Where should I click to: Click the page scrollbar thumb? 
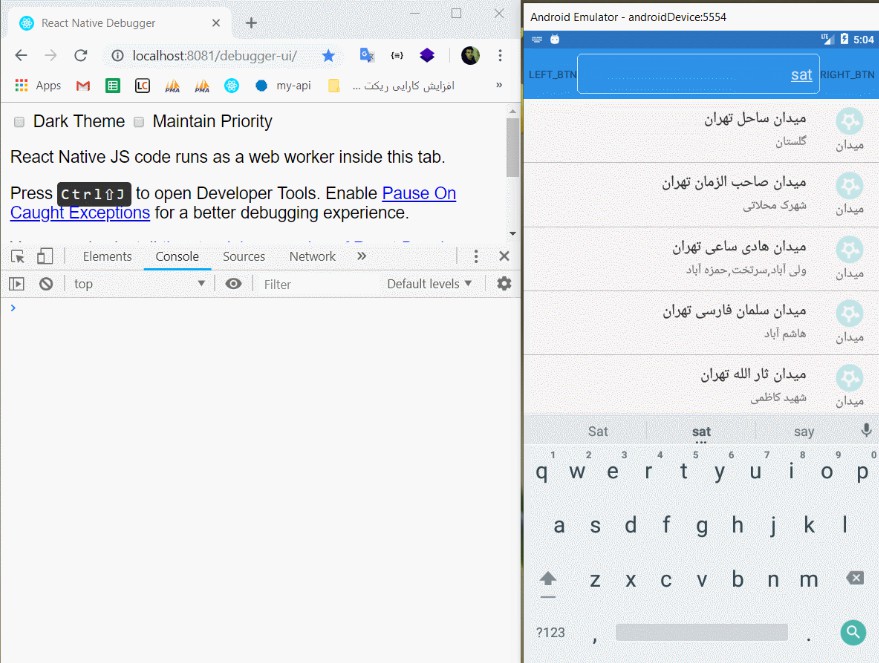(x=512, y=147)
